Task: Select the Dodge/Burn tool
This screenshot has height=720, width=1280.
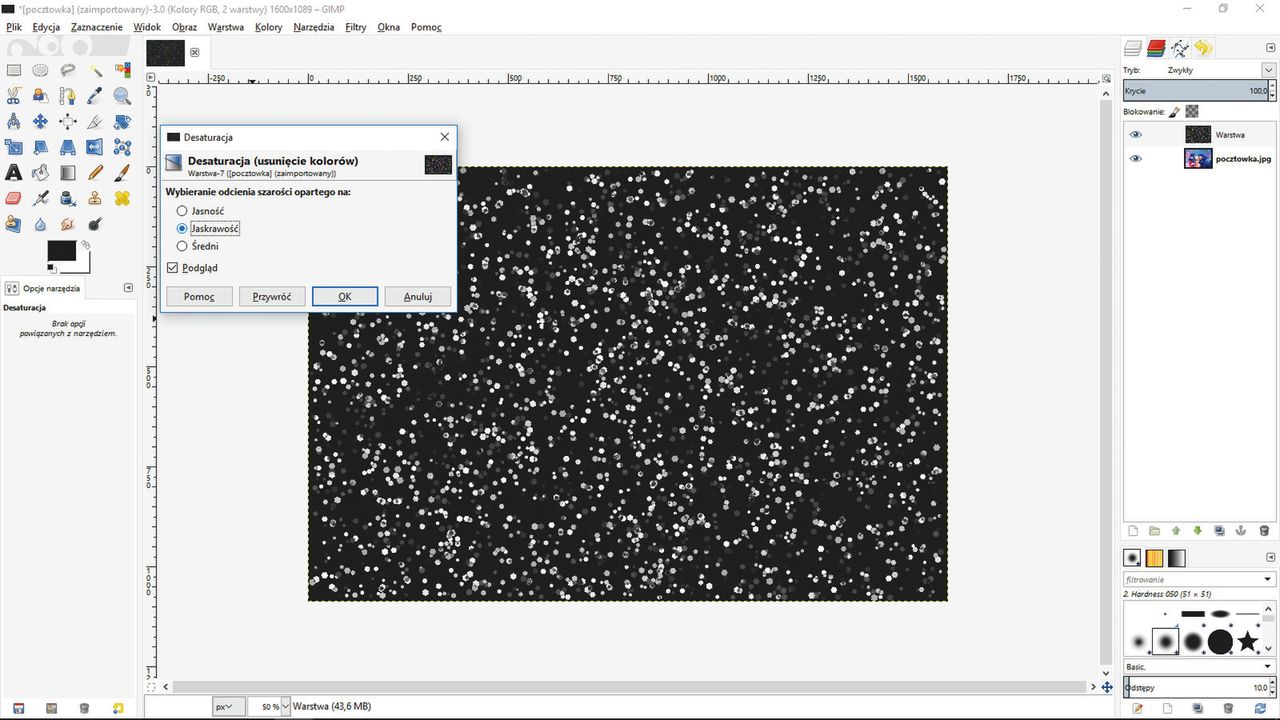Action: (x=95, y=225)
